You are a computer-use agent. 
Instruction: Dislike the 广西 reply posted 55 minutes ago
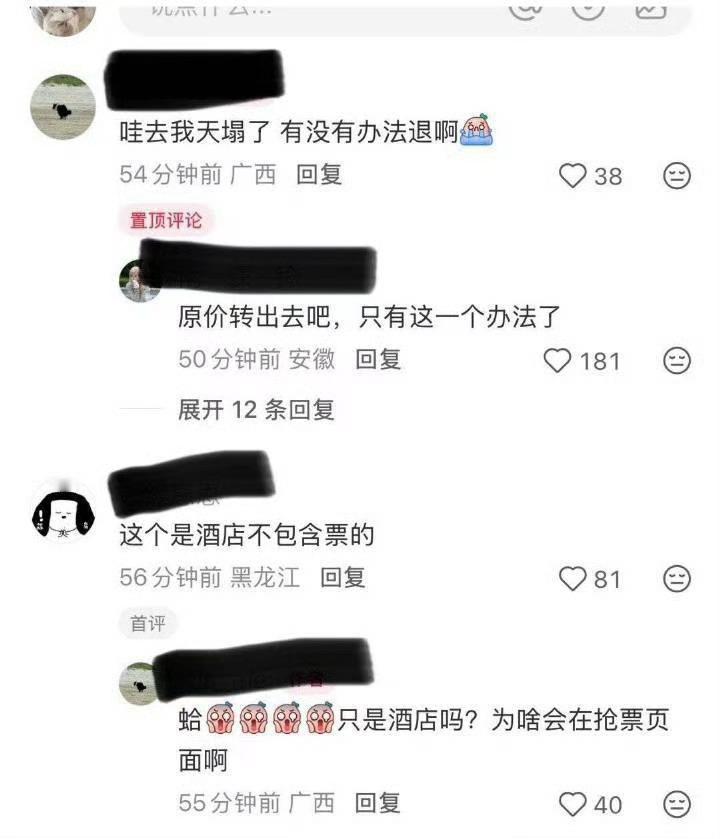click(x=677, y=804)
